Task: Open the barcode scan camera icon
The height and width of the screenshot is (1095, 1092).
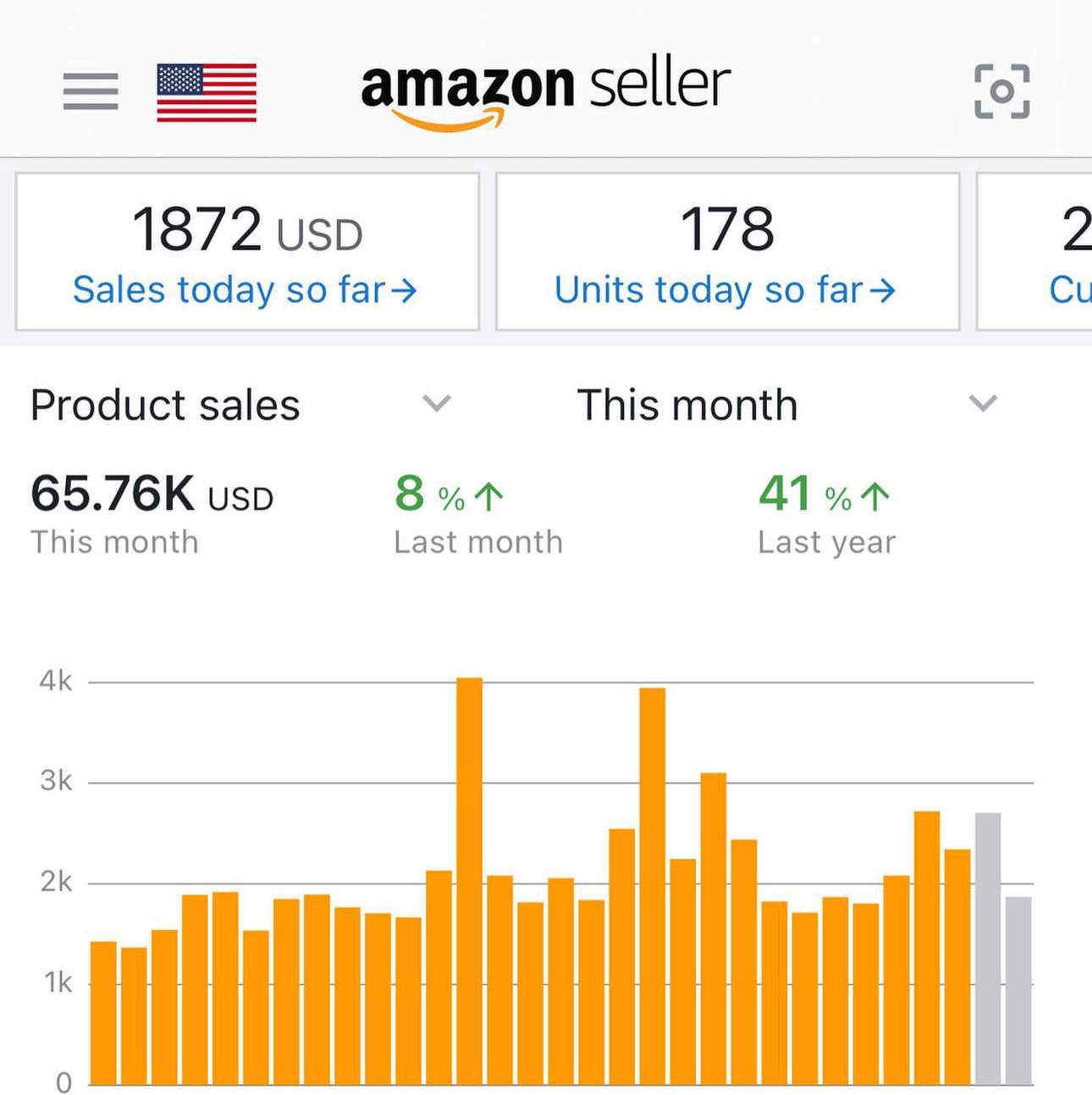Action: pyautogui.click(x=1001, y=91)
